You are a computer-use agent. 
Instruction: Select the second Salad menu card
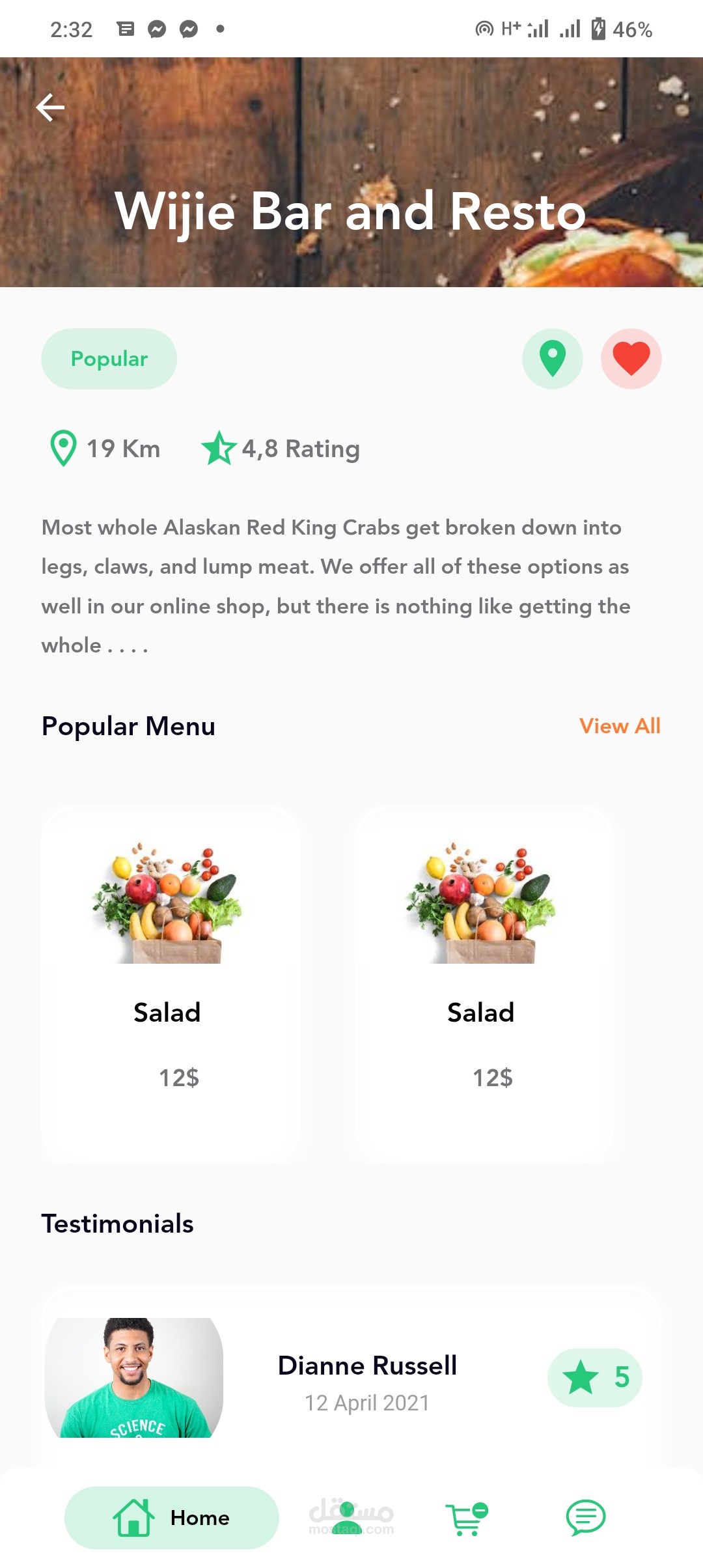pos(484,983)
